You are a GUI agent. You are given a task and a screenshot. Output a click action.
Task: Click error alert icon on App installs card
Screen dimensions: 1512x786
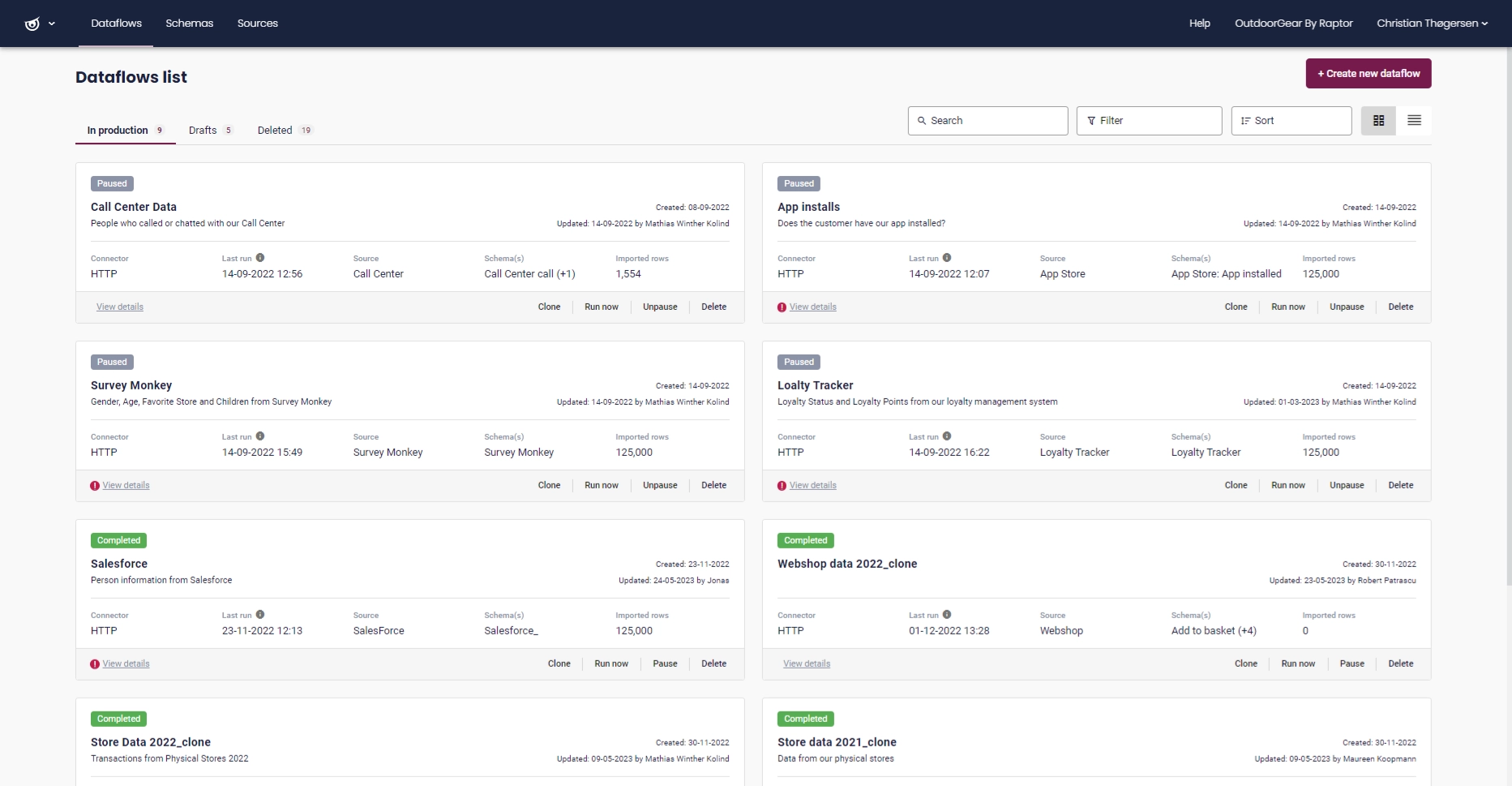coord(782,307)
